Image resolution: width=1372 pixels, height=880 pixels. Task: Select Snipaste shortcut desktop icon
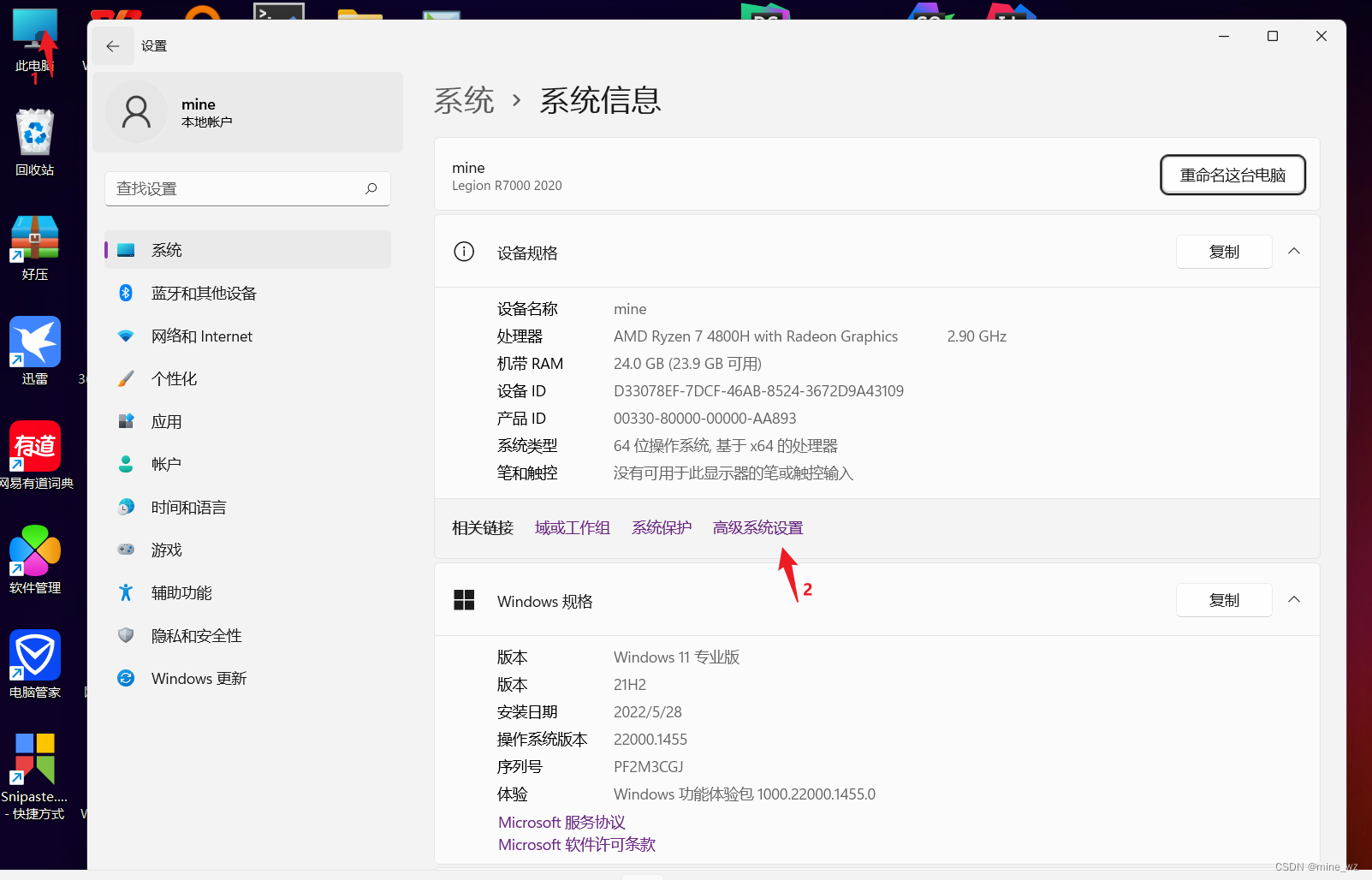point(35,776)
